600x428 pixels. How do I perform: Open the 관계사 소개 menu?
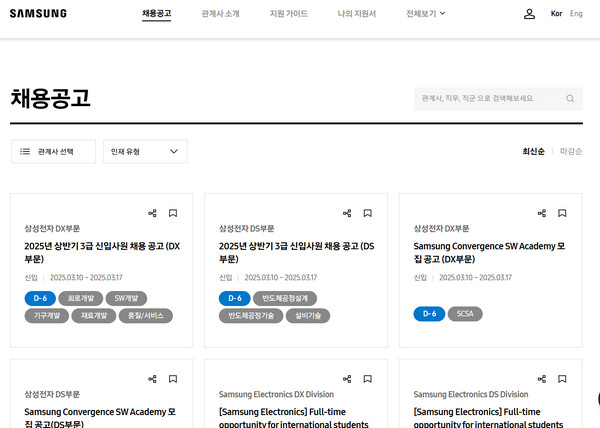click(220, 14)
